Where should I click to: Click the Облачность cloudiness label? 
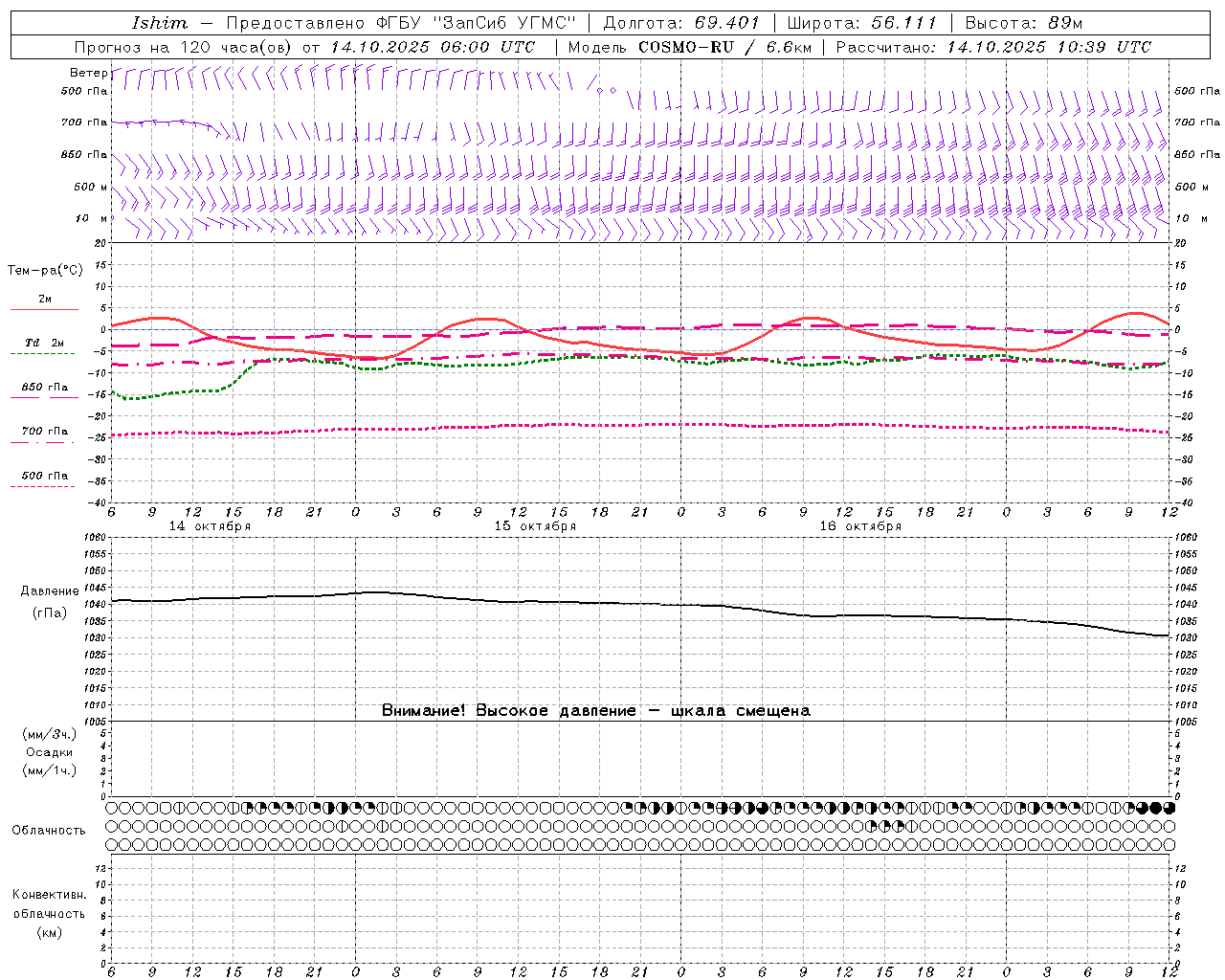click(x=49, y=830)
